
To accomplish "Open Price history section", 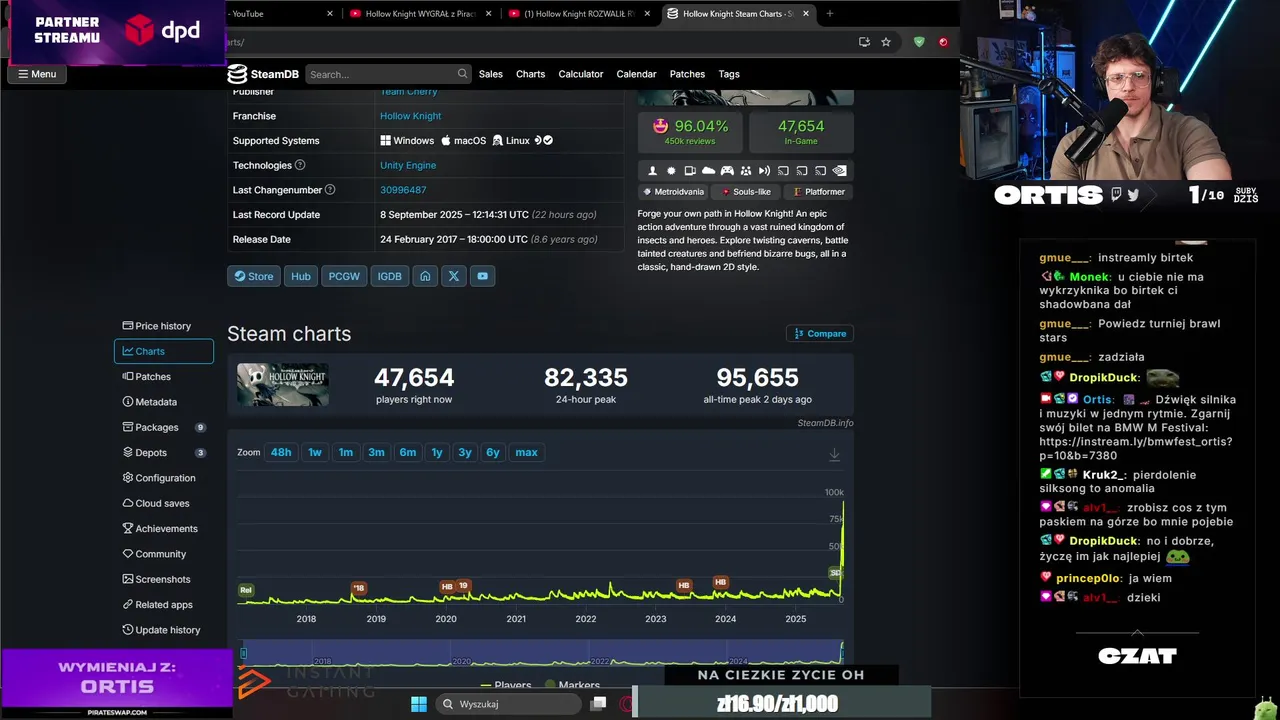I will 163,326.
